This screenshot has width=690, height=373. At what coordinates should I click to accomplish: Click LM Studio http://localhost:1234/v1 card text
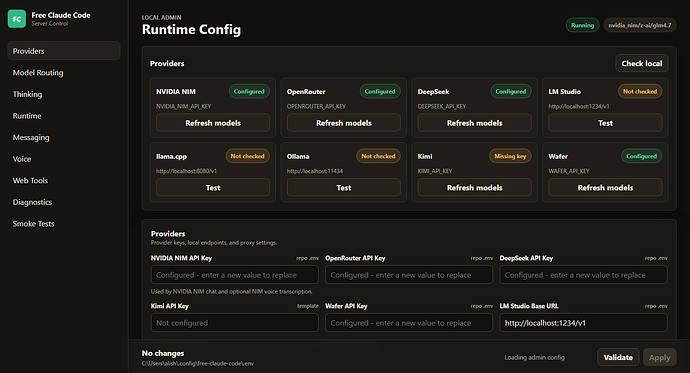pyautogui.click(x=579, y=106)
